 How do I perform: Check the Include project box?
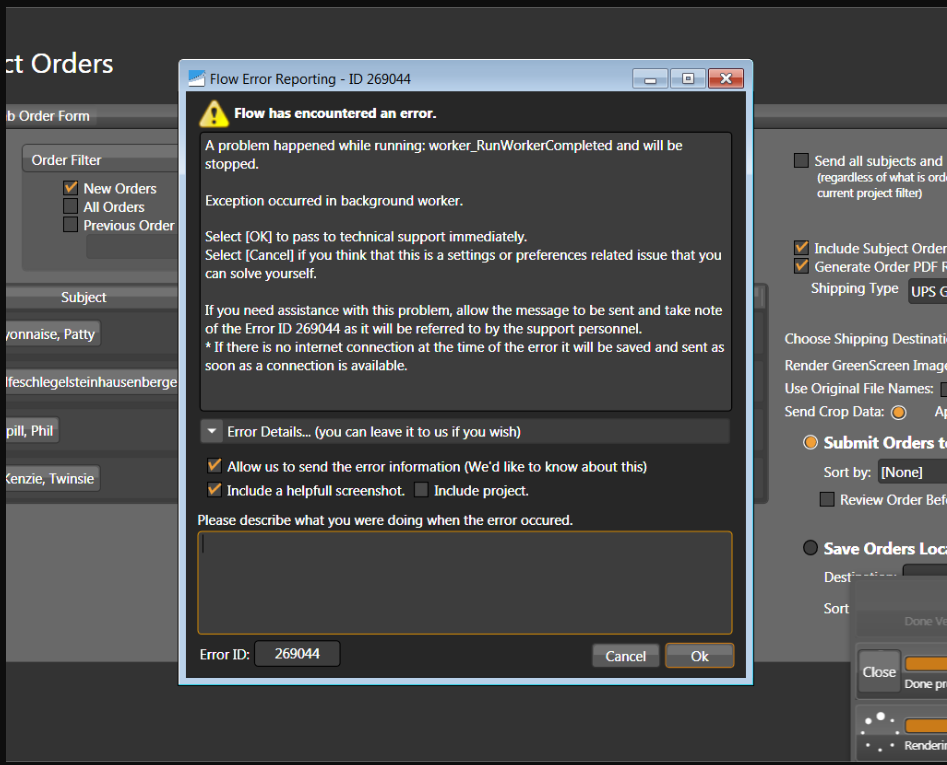[x=422, y=490]
